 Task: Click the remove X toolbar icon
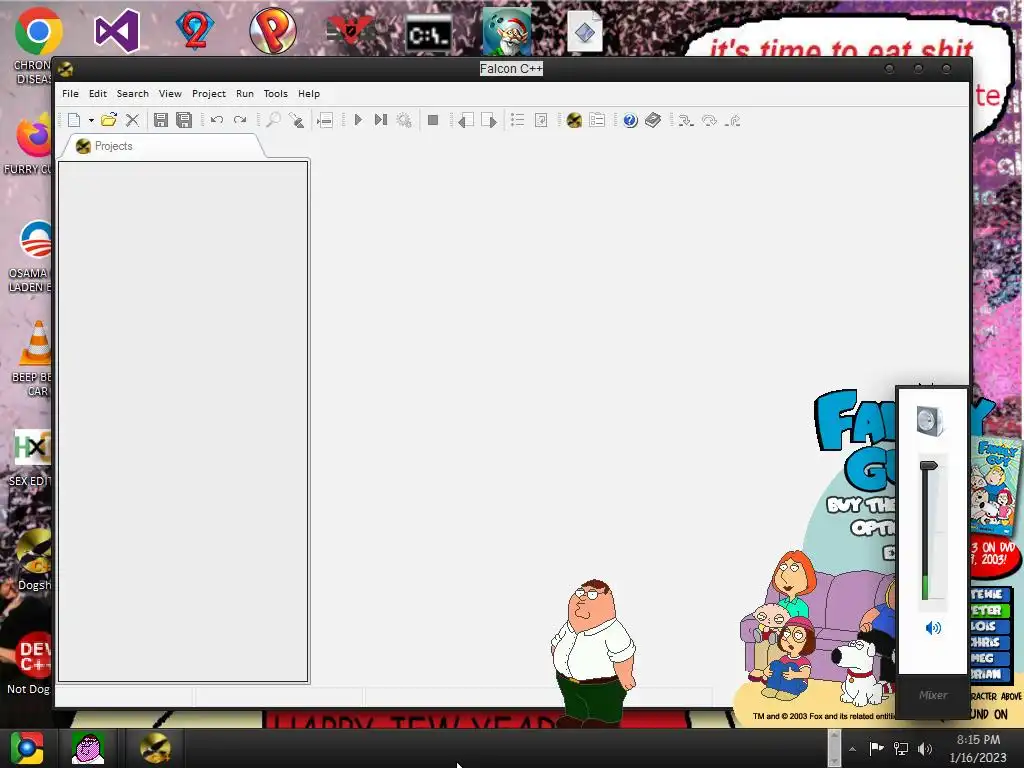pos(133,120)
